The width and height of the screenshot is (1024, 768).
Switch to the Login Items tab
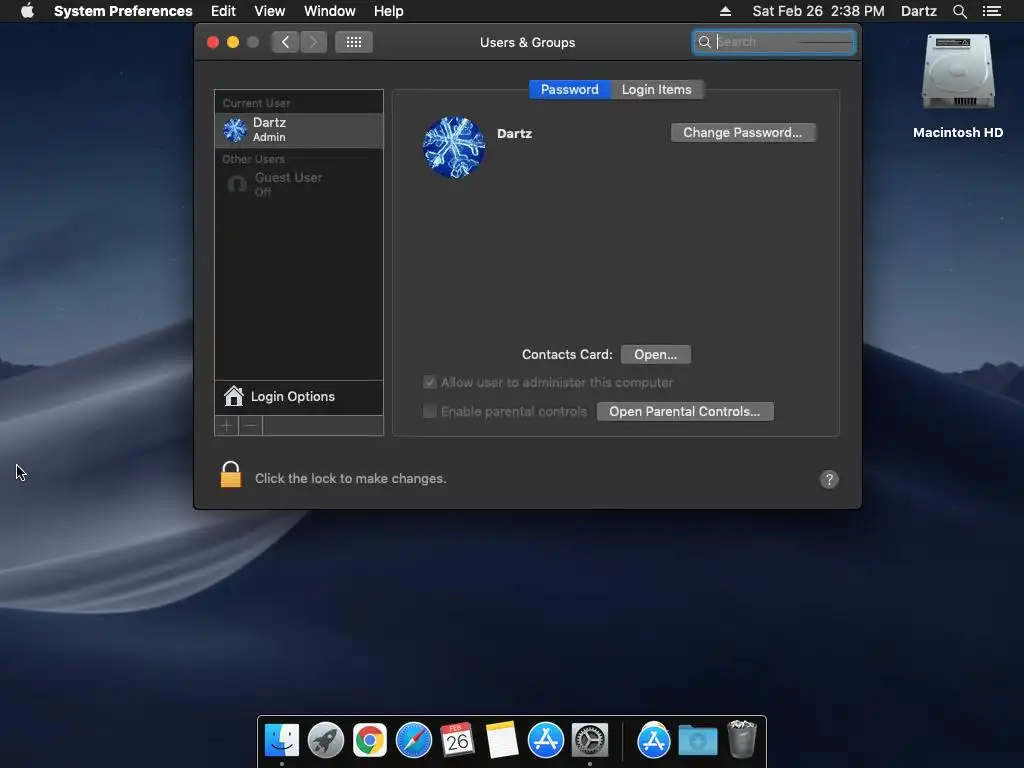(656, 89)
